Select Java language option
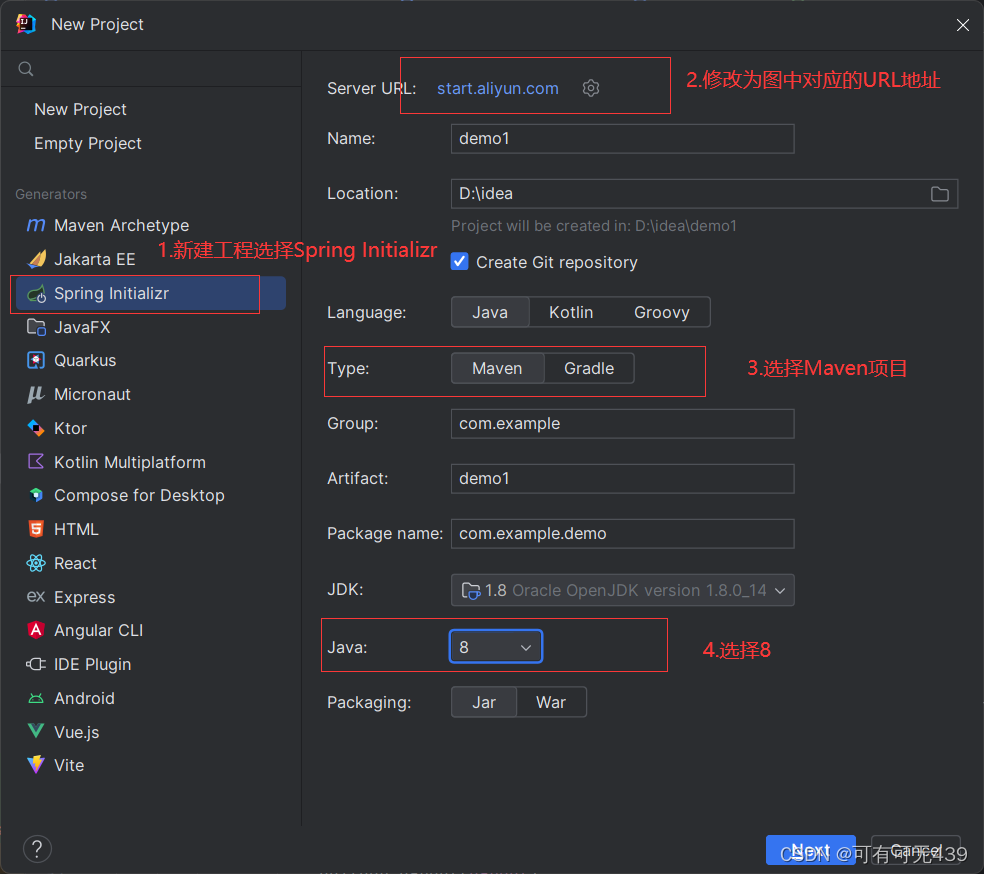 click(x=490, y=312)
